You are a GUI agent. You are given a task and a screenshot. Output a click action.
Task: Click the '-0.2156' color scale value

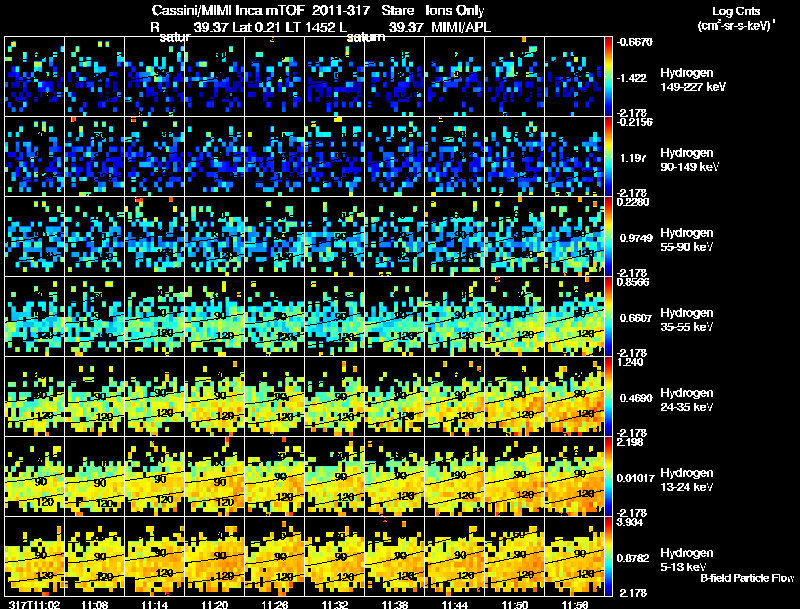pos(634,122)
